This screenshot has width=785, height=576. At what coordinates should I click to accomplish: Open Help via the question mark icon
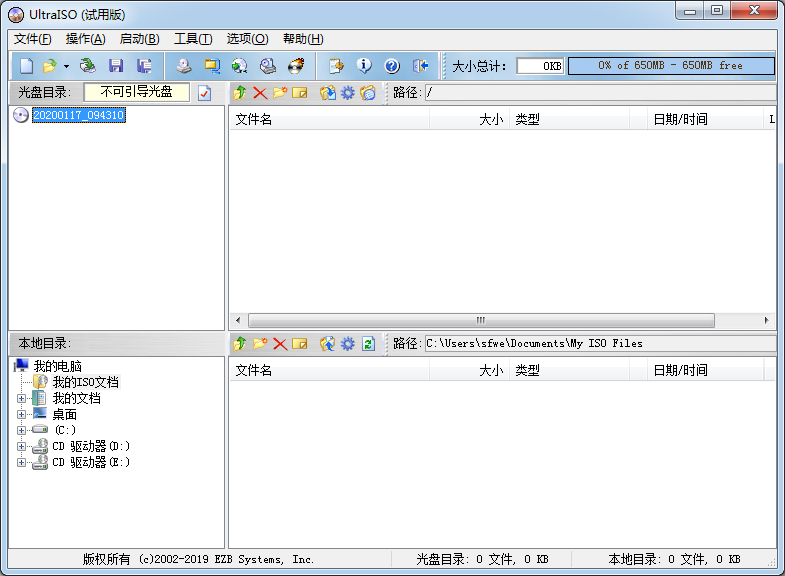[x=392, y=66]
